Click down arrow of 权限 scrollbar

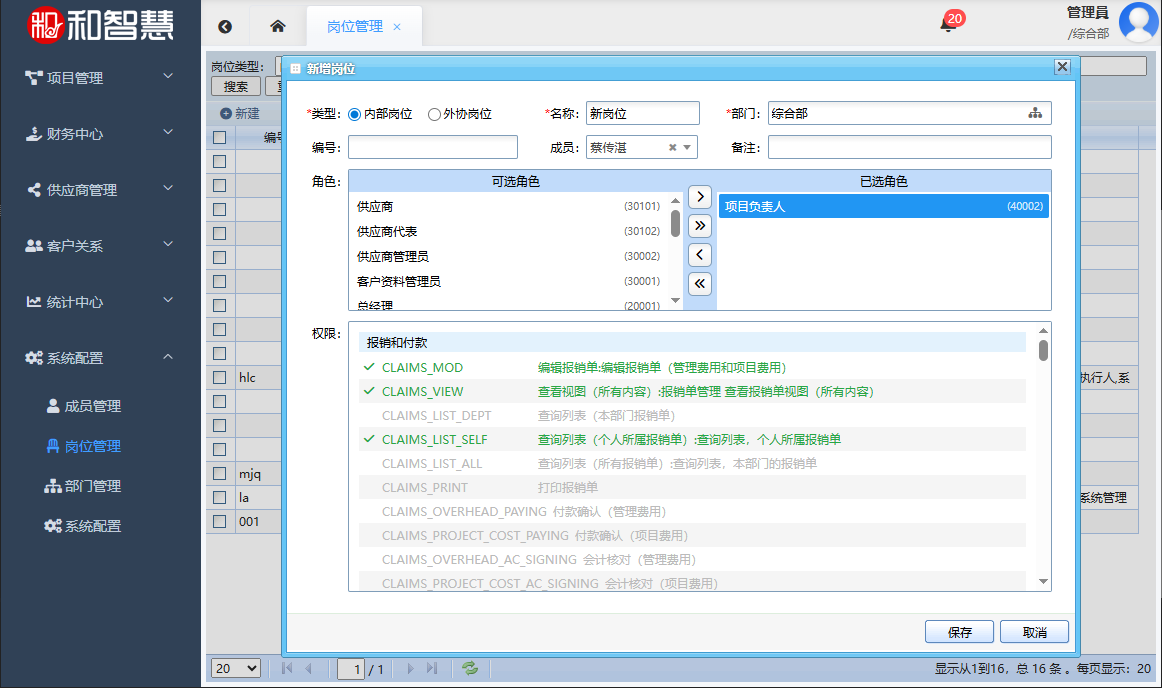(1043, 582)
